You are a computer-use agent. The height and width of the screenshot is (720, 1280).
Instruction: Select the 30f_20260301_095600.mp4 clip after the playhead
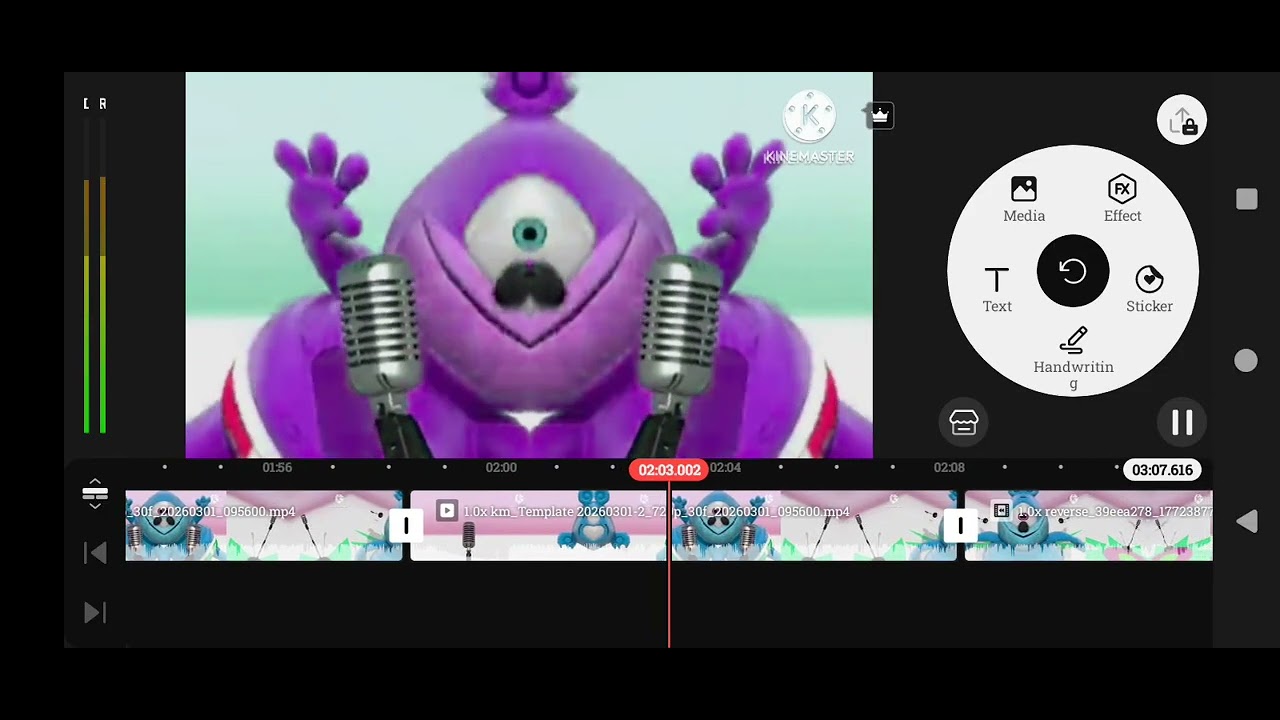(x=813, y=525)
